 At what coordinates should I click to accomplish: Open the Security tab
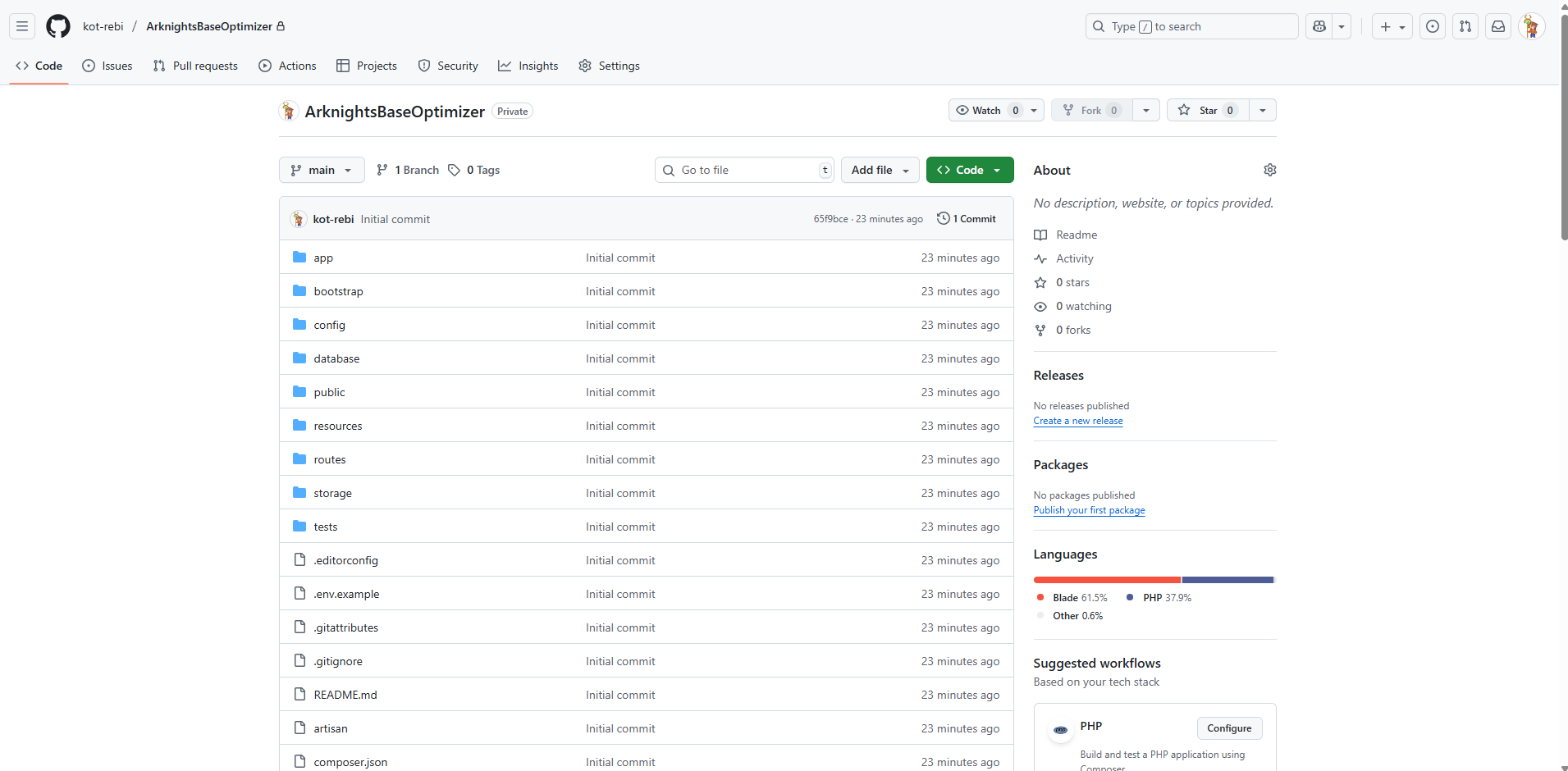(448, 66)
